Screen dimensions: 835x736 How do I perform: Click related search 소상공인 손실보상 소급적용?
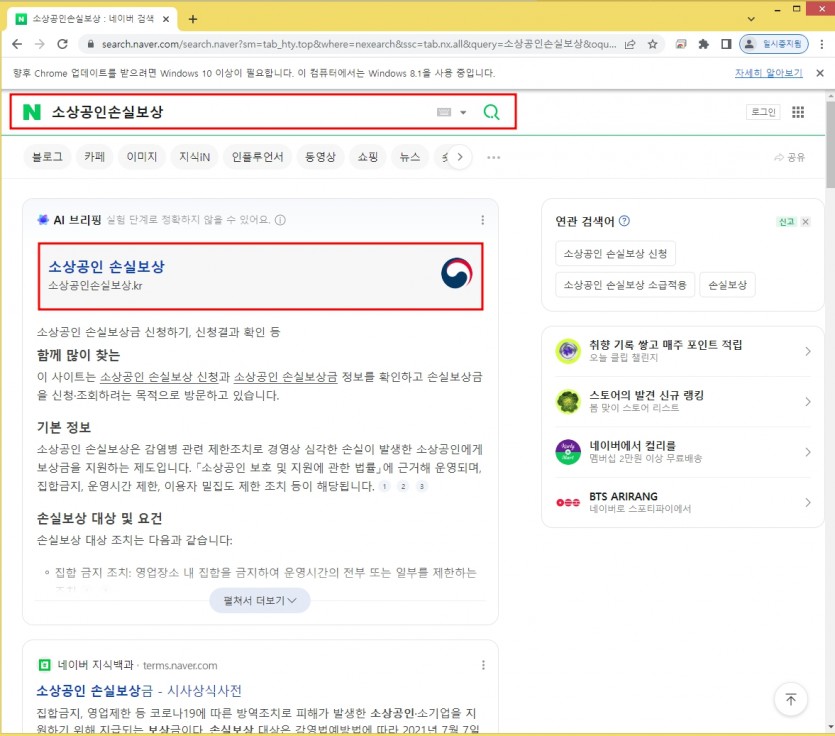coord(624,285)
